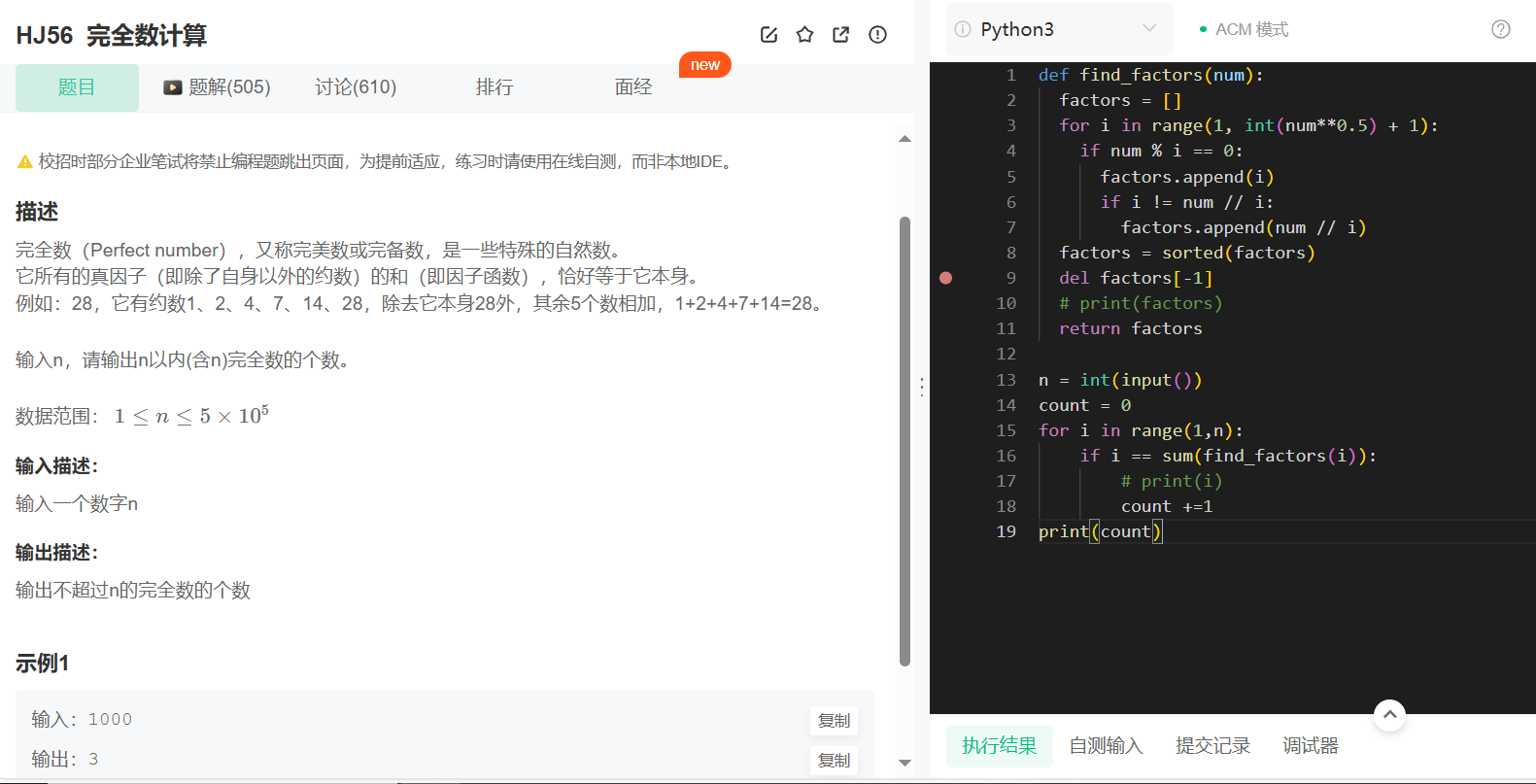Open the help question mark icon

click(1501, 29)
